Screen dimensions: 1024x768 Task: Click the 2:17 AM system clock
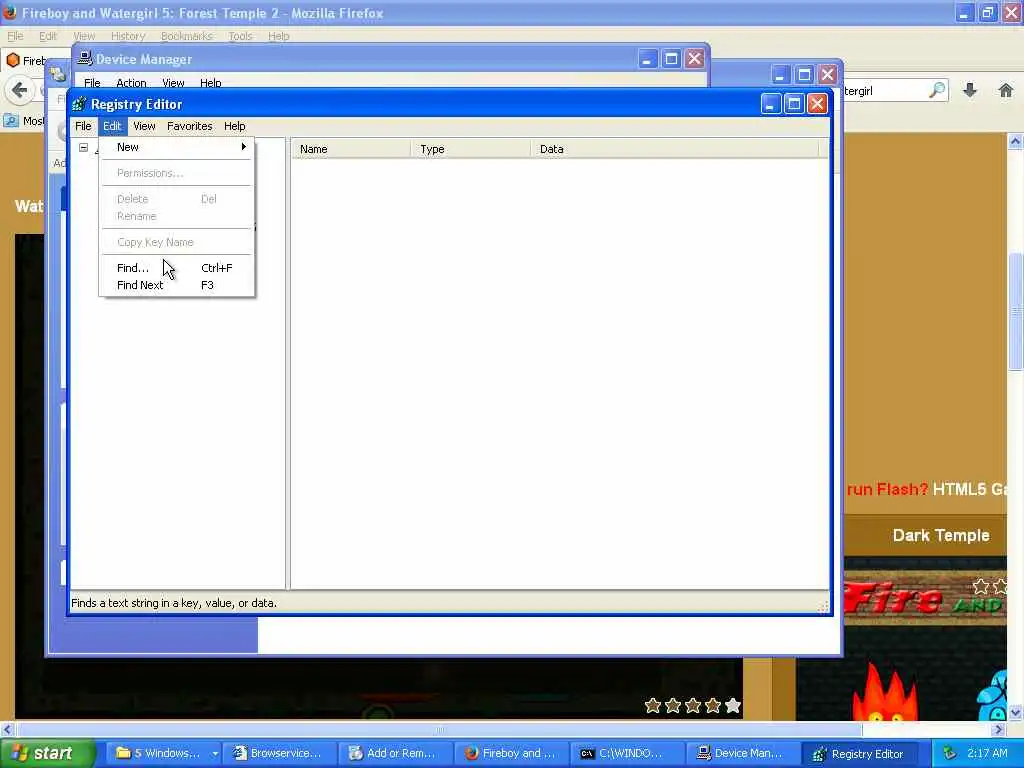[x=987, y=753]
